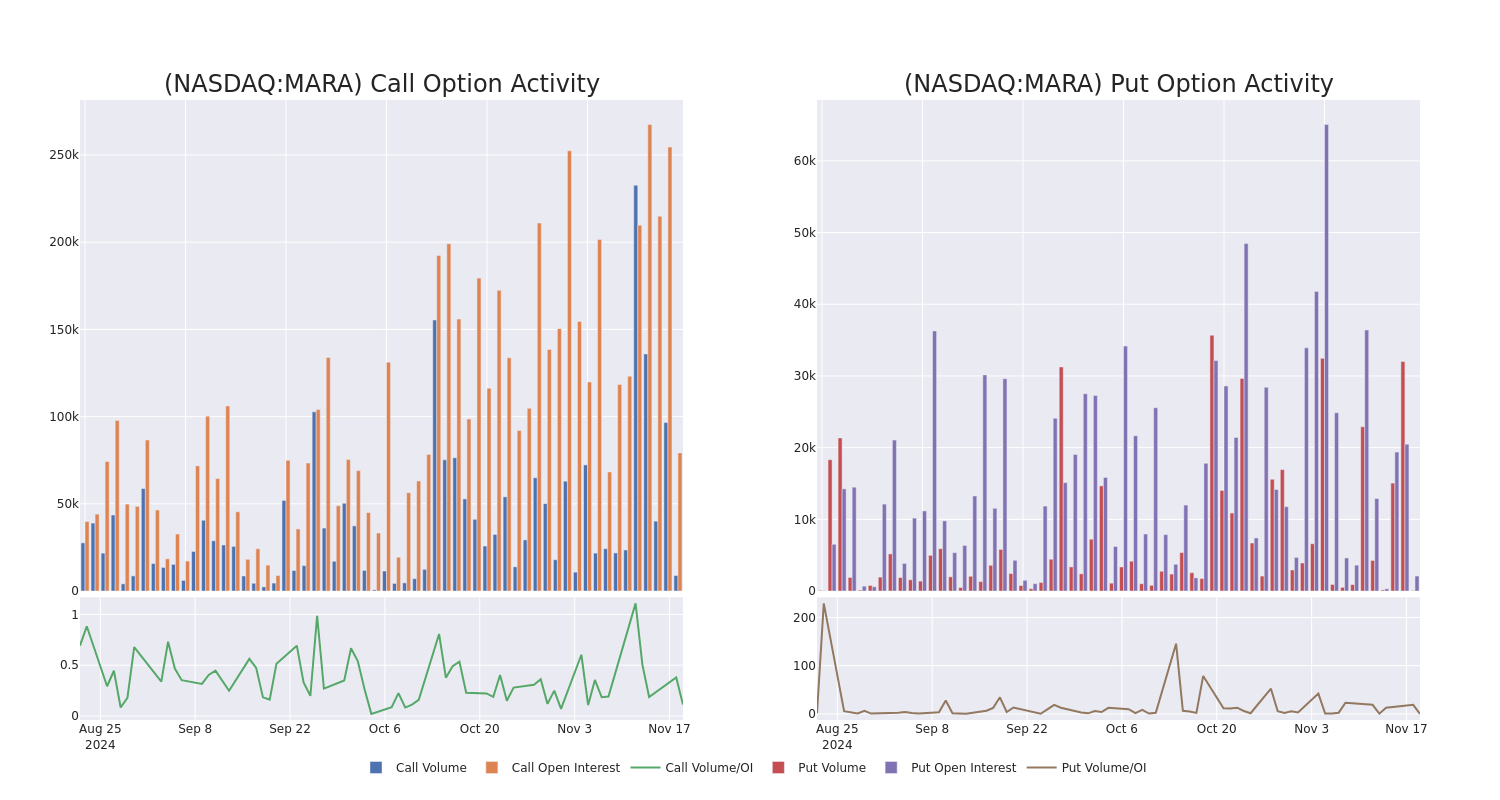1500x800 pixels.
Task: Click the tallest purple put open interest bar
Action: coord(1327,358)
